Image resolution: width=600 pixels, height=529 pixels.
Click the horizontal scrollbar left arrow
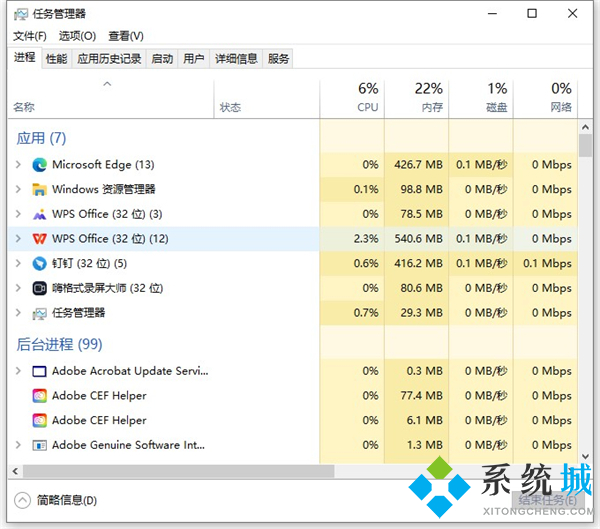point(15,471)
